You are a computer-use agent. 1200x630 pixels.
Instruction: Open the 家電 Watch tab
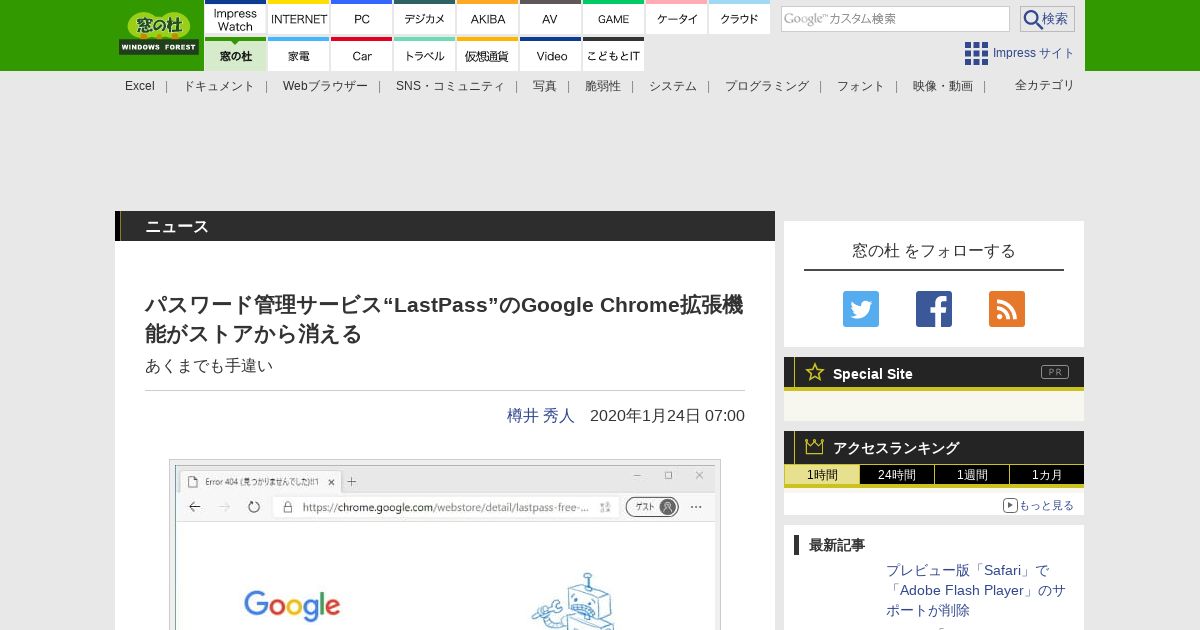299,55
